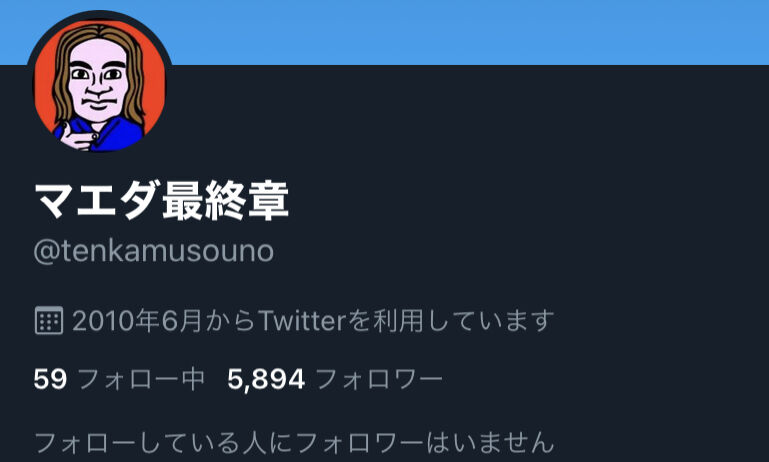Image resolution: width=769 pixels, height=462 pixels.
Task: Tap the 2010年6月 join date text
Action: pos(137,321)
